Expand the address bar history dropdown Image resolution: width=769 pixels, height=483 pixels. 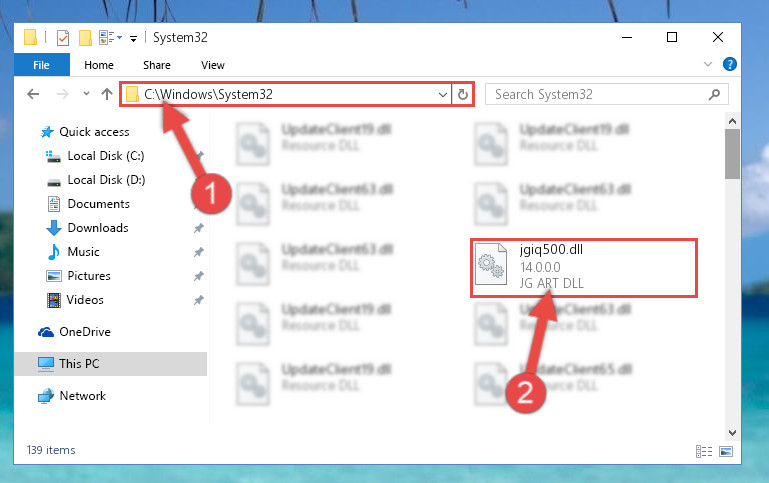442,94
